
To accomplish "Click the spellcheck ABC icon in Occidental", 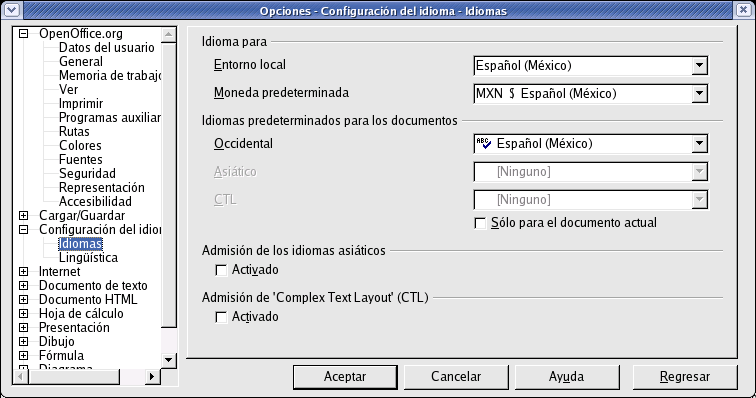I will tap(484, 143).
